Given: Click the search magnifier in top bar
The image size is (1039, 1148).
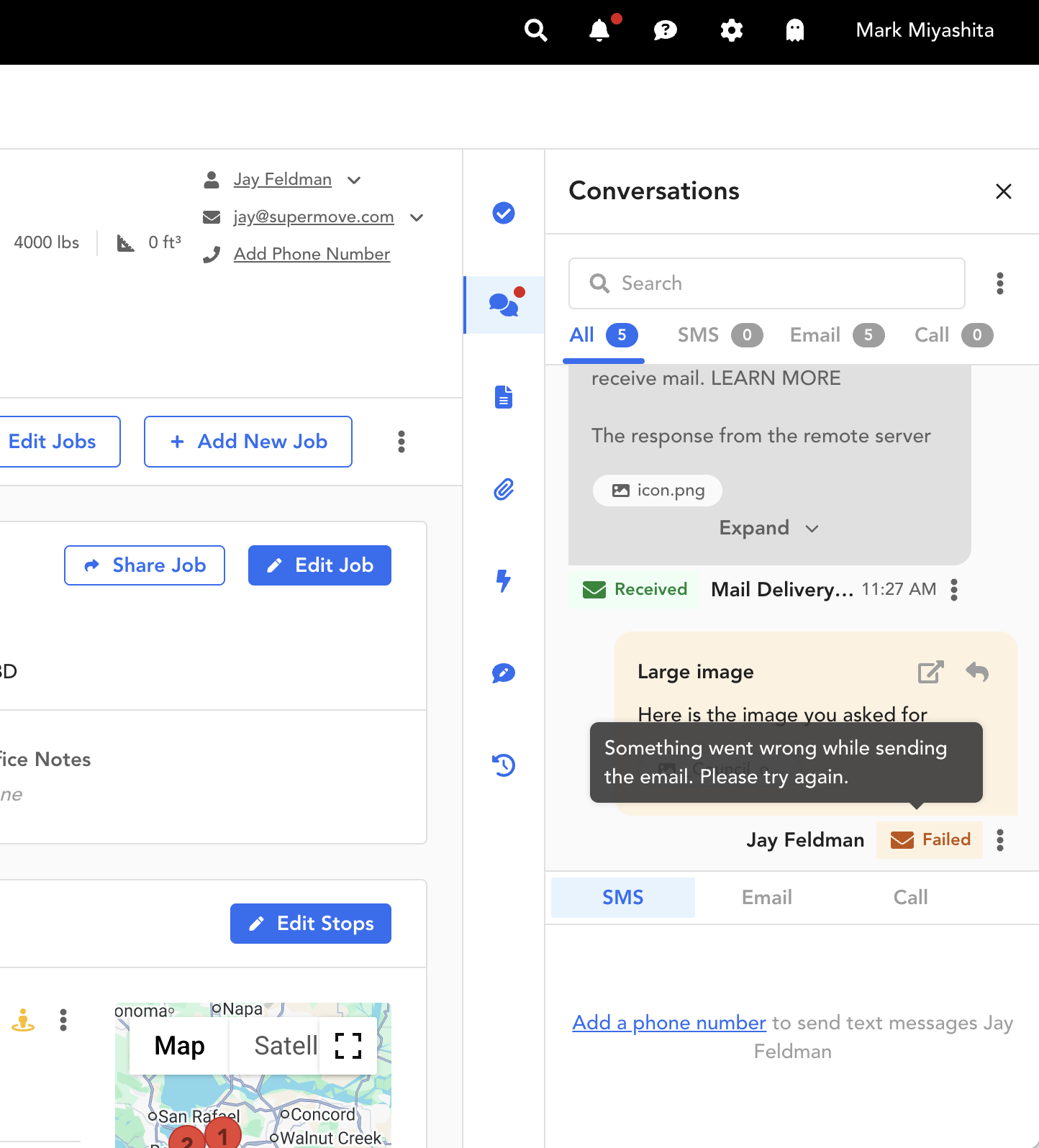Looking at the screenshot, I should (535, 30).
